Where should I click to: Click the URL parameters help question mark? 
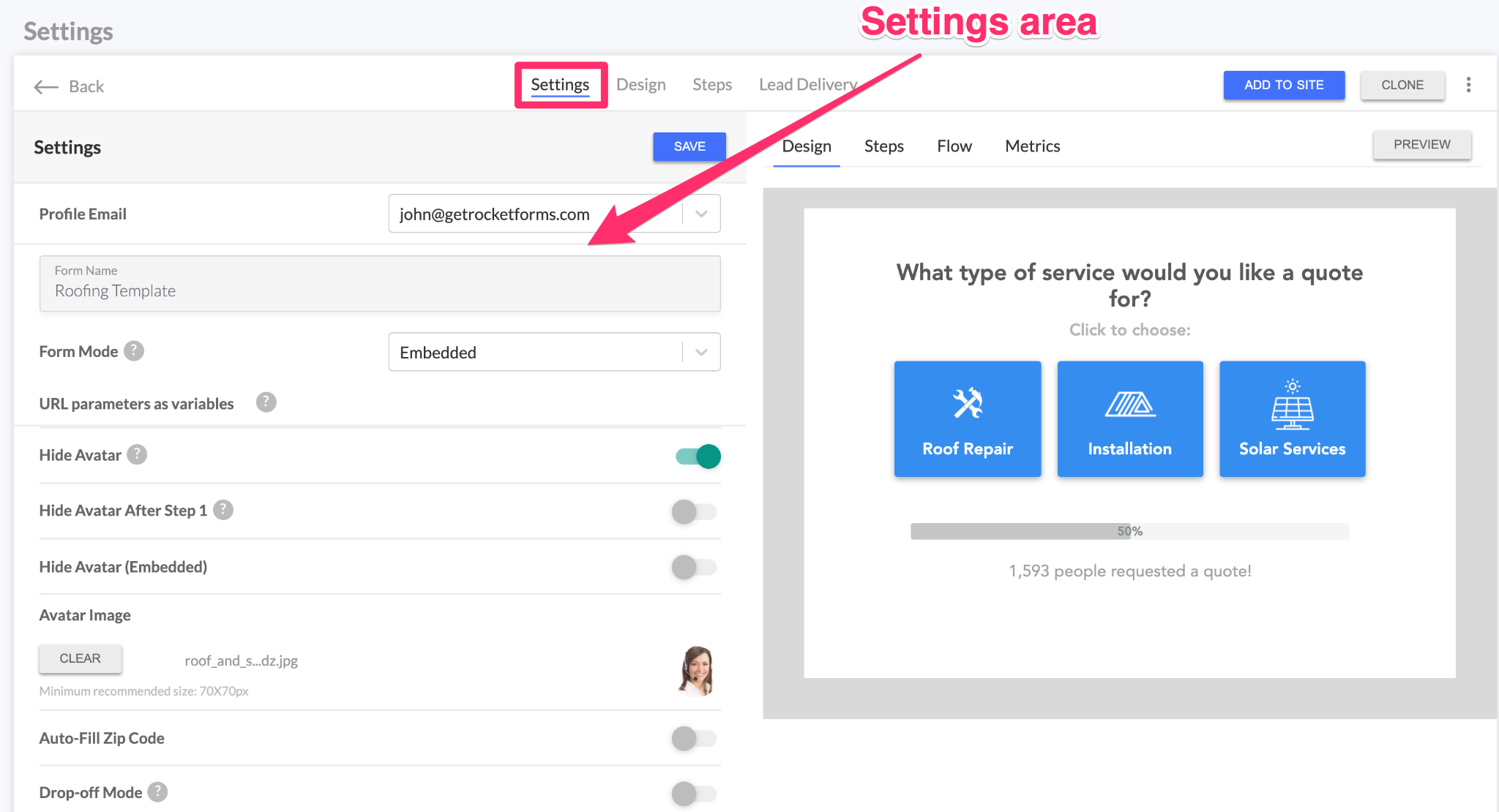tap(266, 402)
